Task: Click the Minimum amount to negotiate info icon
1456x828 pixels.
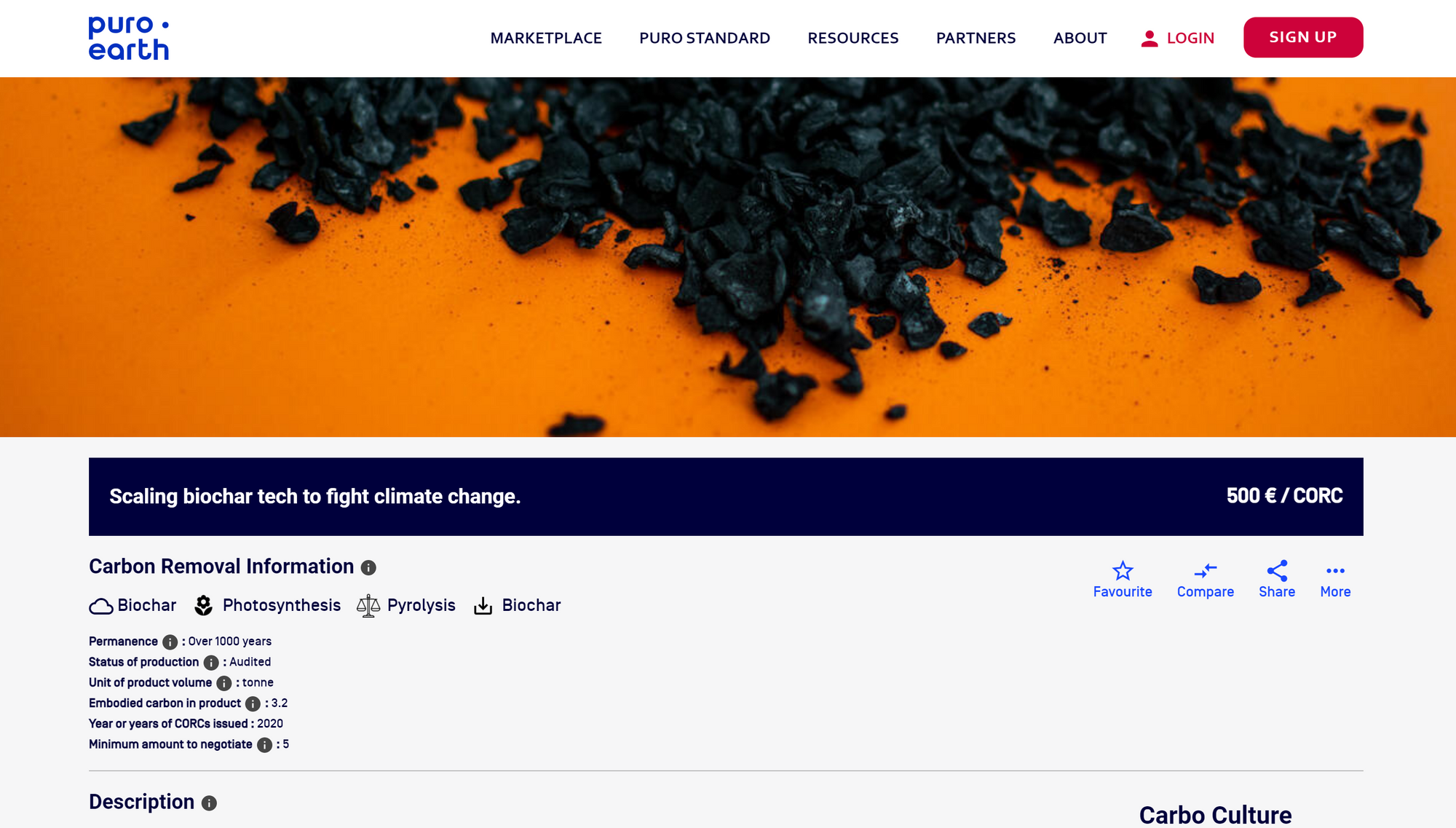Action: (264, 745)
